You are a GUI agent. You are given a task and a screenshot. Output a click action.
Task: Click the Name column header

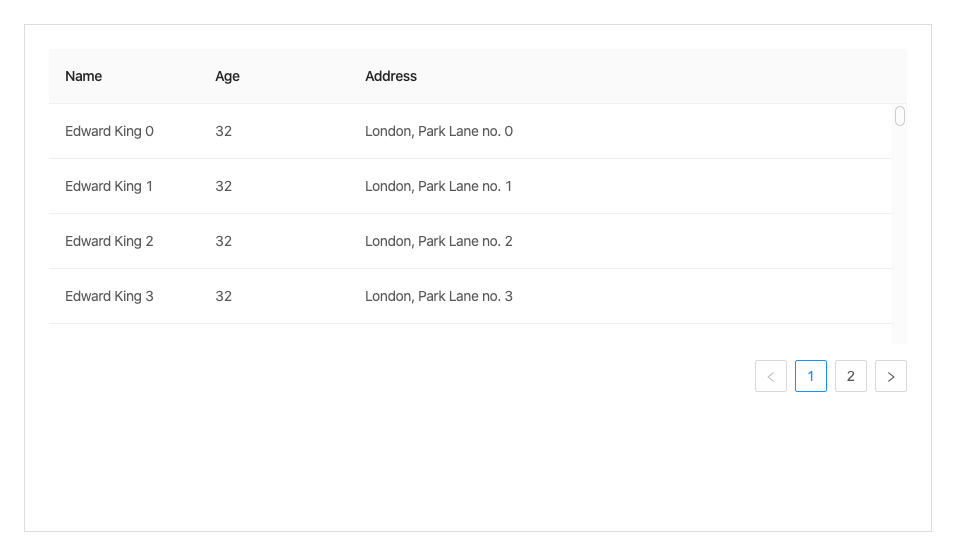(84, 76)
